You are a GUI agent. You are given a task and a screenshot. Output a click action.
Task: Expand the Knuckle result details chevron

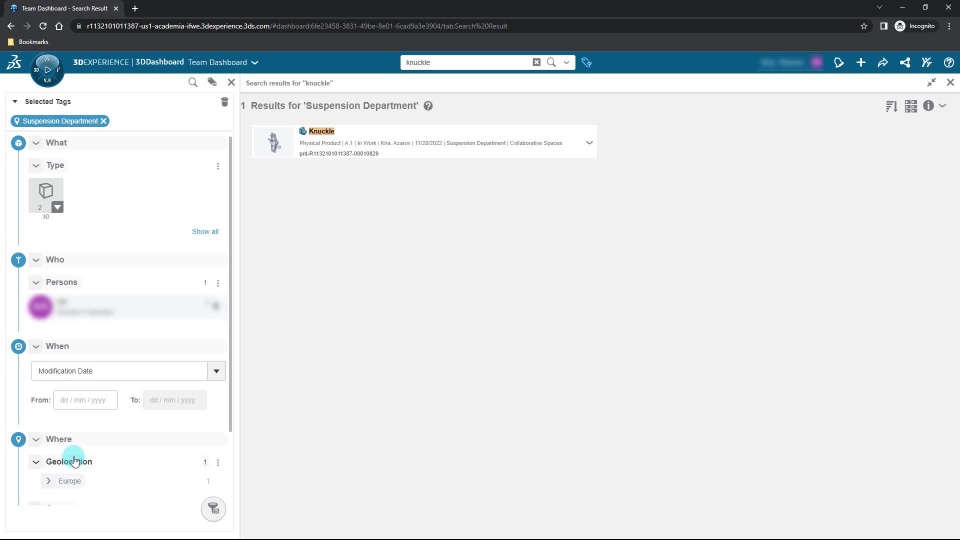(x=589, y=143)
